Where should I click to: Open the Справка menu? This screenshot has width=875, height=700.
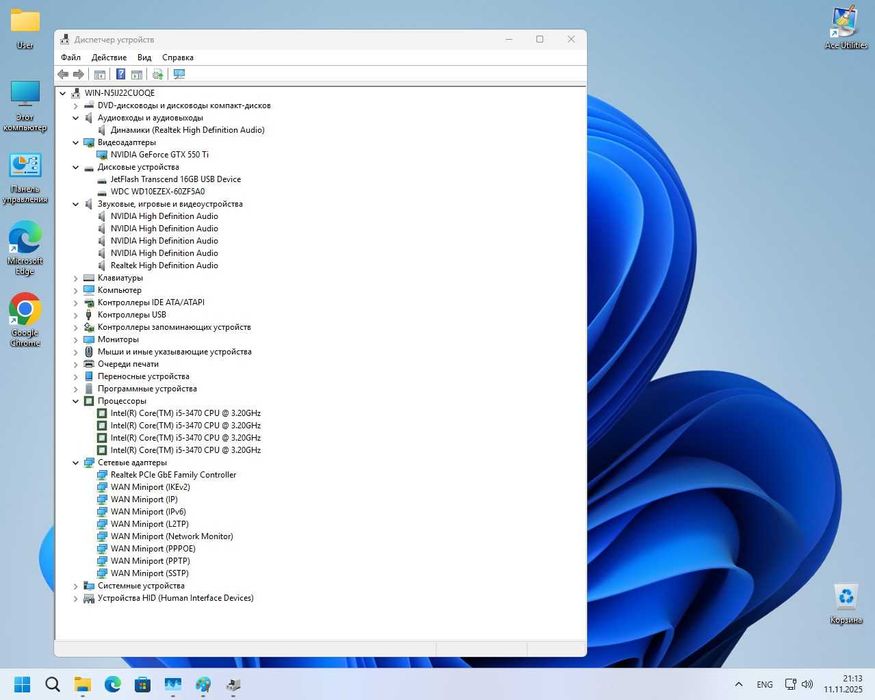[177, 57]
